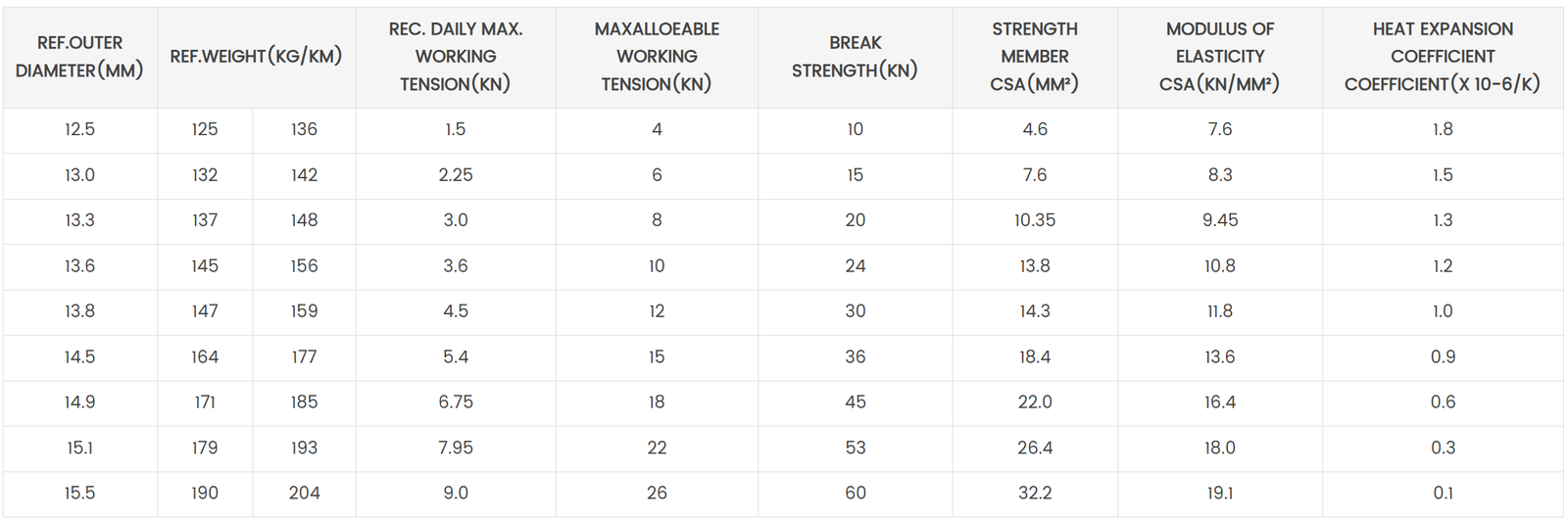Select the BREAK STRENGTH(KN) column header
The image size is (1568, 520).
point(855,57)
